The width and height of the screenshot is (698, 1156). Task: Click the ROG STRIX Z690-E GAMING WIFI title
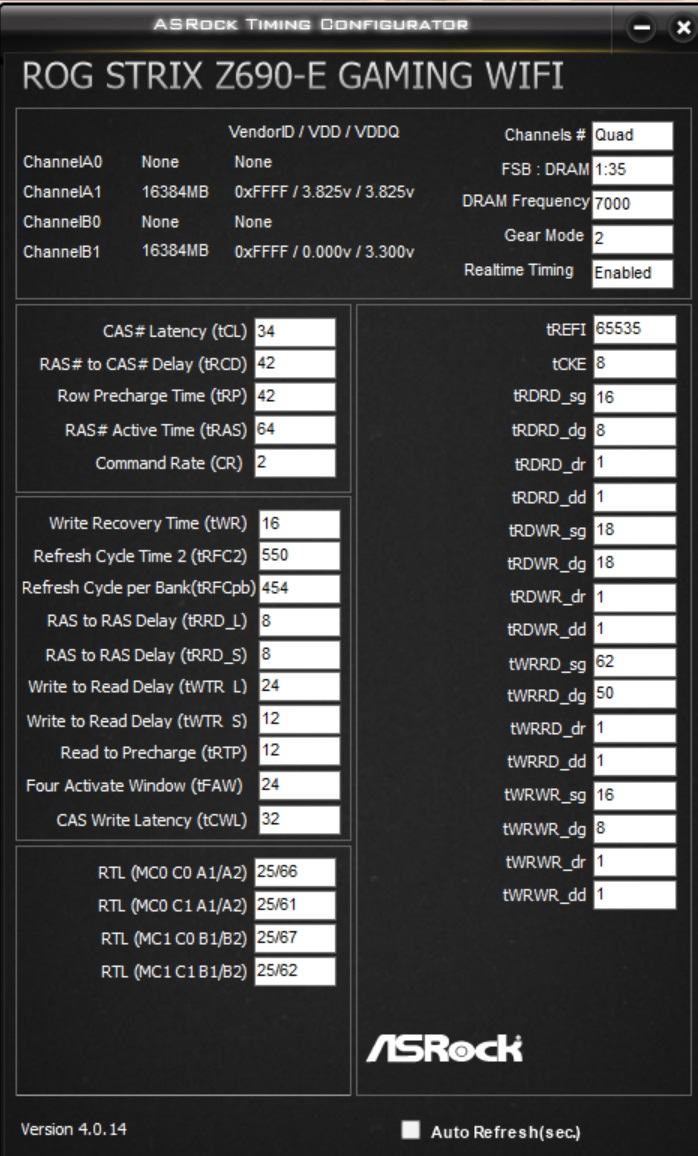(293, 77)
